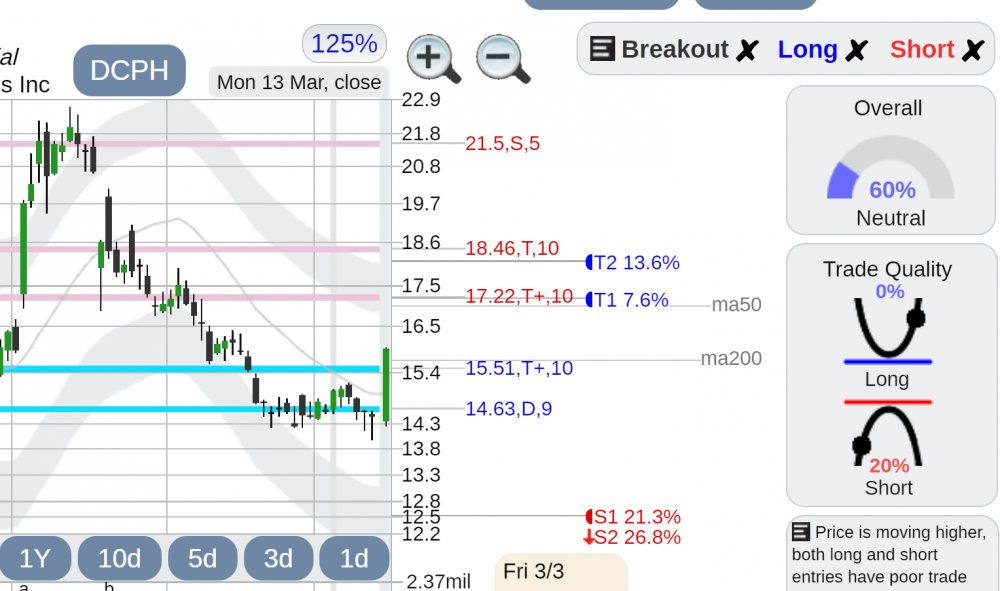Image resolution: width=1000 pixels, height=591 pixels.
Task: Click the Mon 13 Mar, close date label
Action: (299, 82)
